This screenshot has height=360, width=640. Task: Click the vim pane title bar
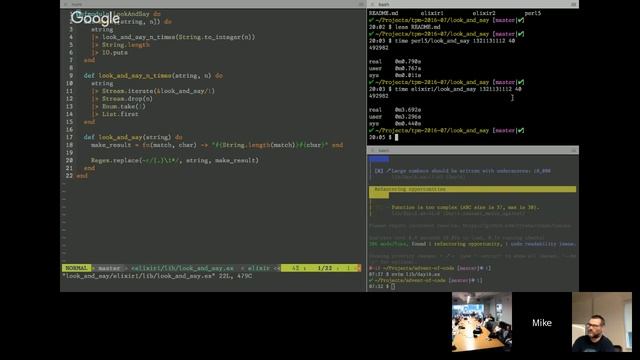tap(213, 4)
